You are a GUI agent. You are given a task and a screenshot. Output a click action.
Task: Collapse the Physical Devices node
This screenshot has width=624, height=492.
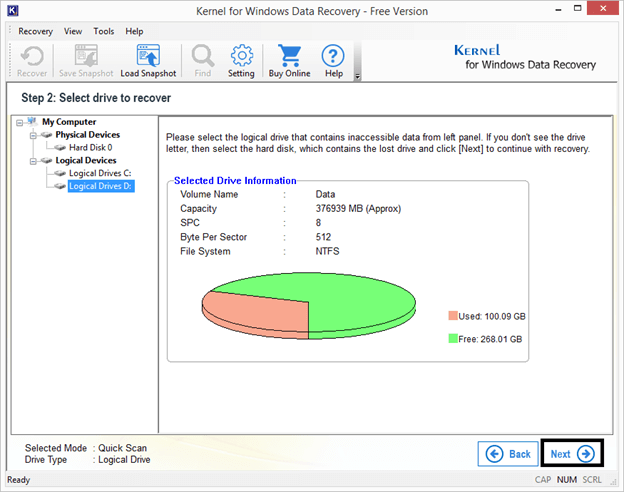click(x=33, y=136)
